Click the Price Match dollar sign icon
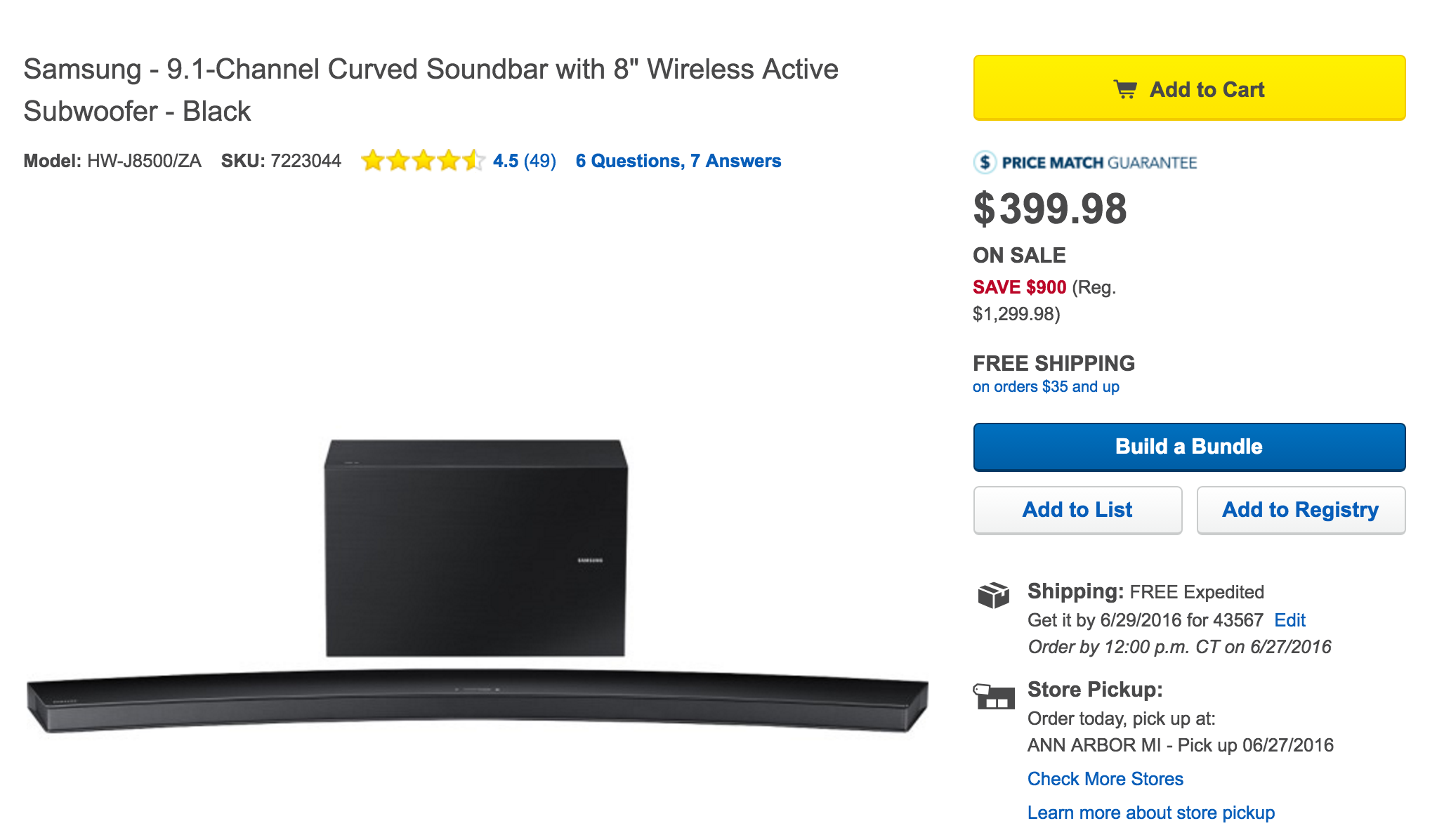The width and height of the screenshot is (1444, 840). tap(985, 163)
